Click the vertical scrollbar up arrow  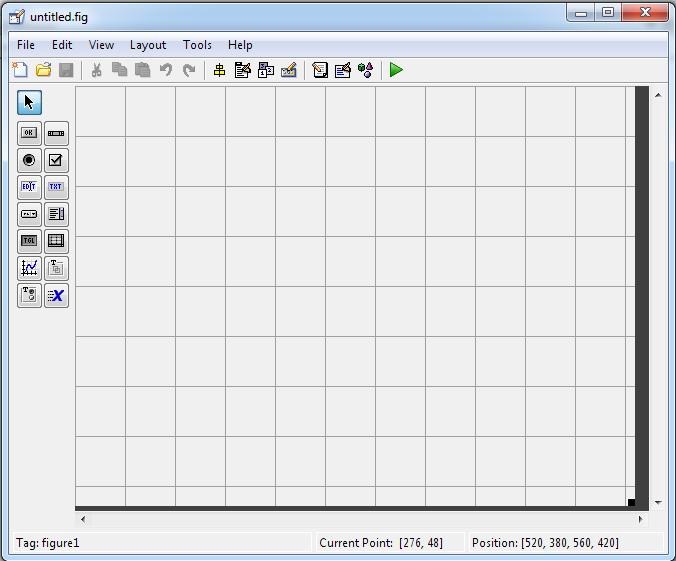point(658,95)
